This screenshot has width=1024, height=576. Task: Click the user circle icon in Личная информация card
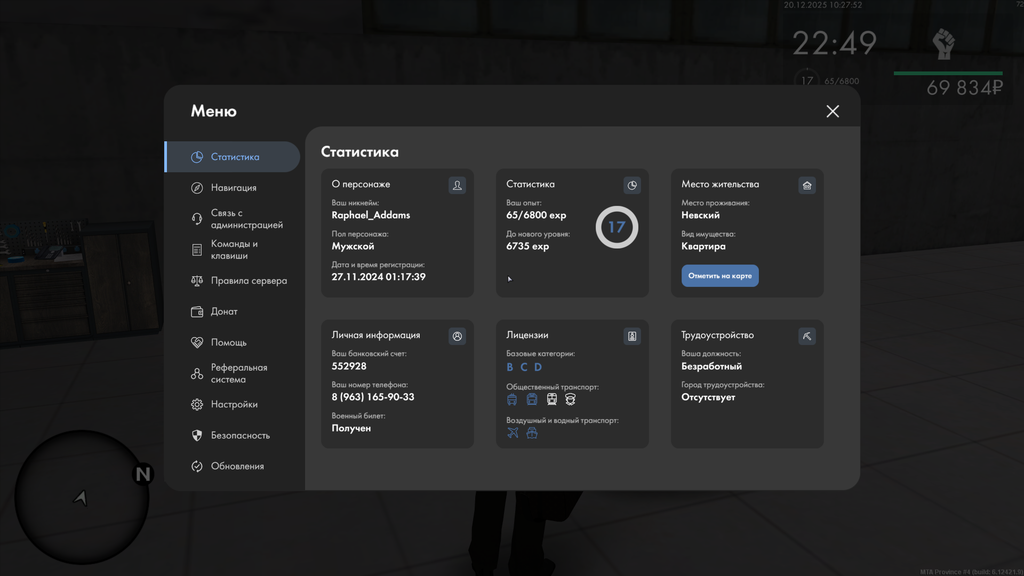point(457,336)
